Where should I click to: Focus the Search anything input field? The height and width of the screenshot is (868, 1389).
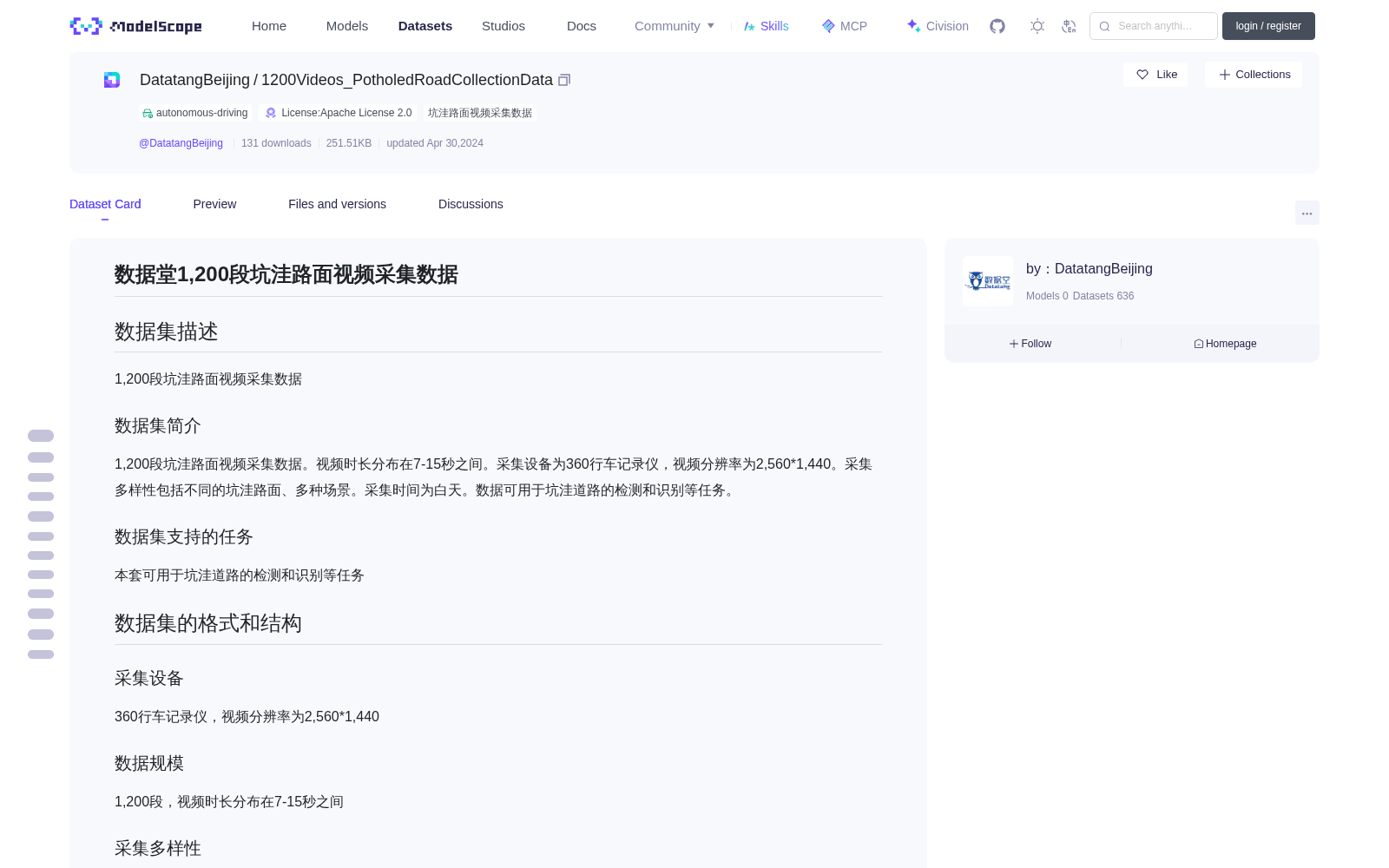coord(1154,26)
